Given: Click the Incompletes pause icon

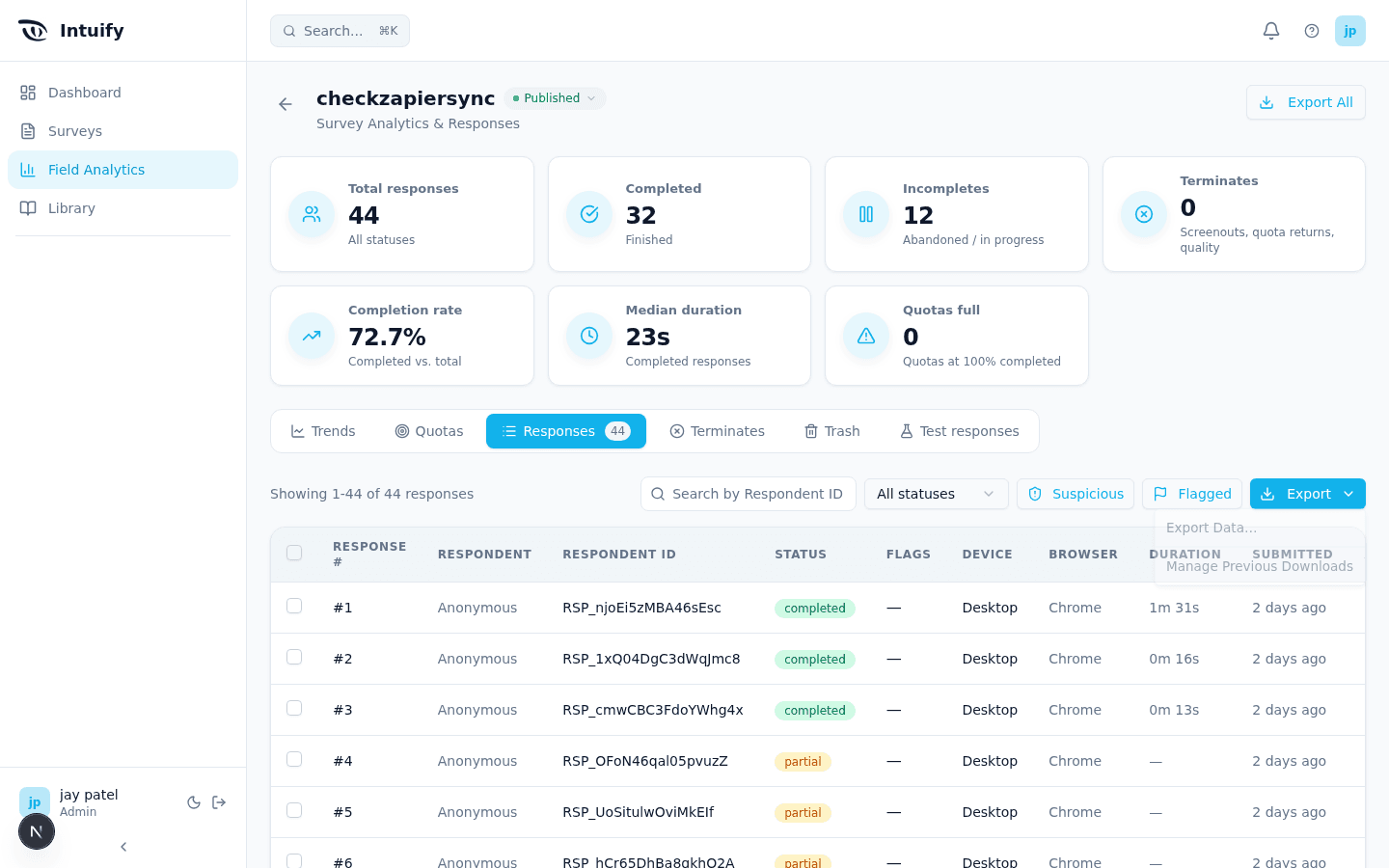Looking at the screenshot, I should point(866,214).
